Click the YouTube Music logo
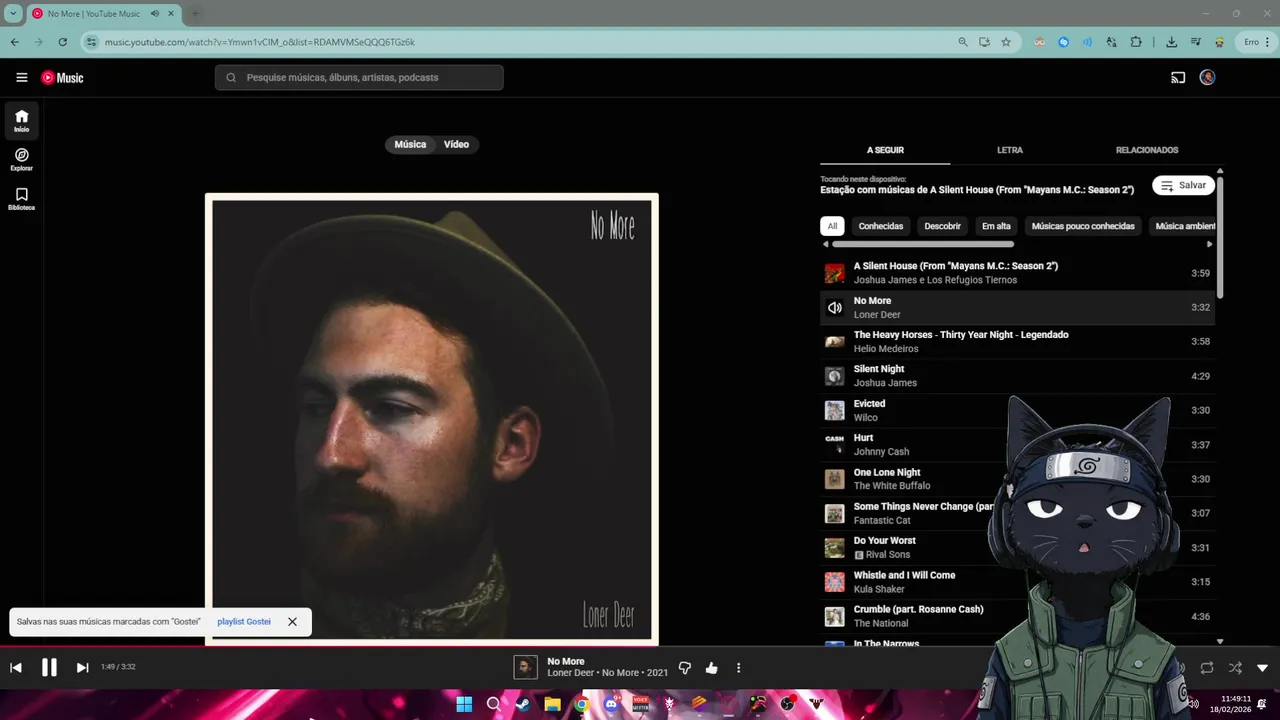 tap(62, 77)
